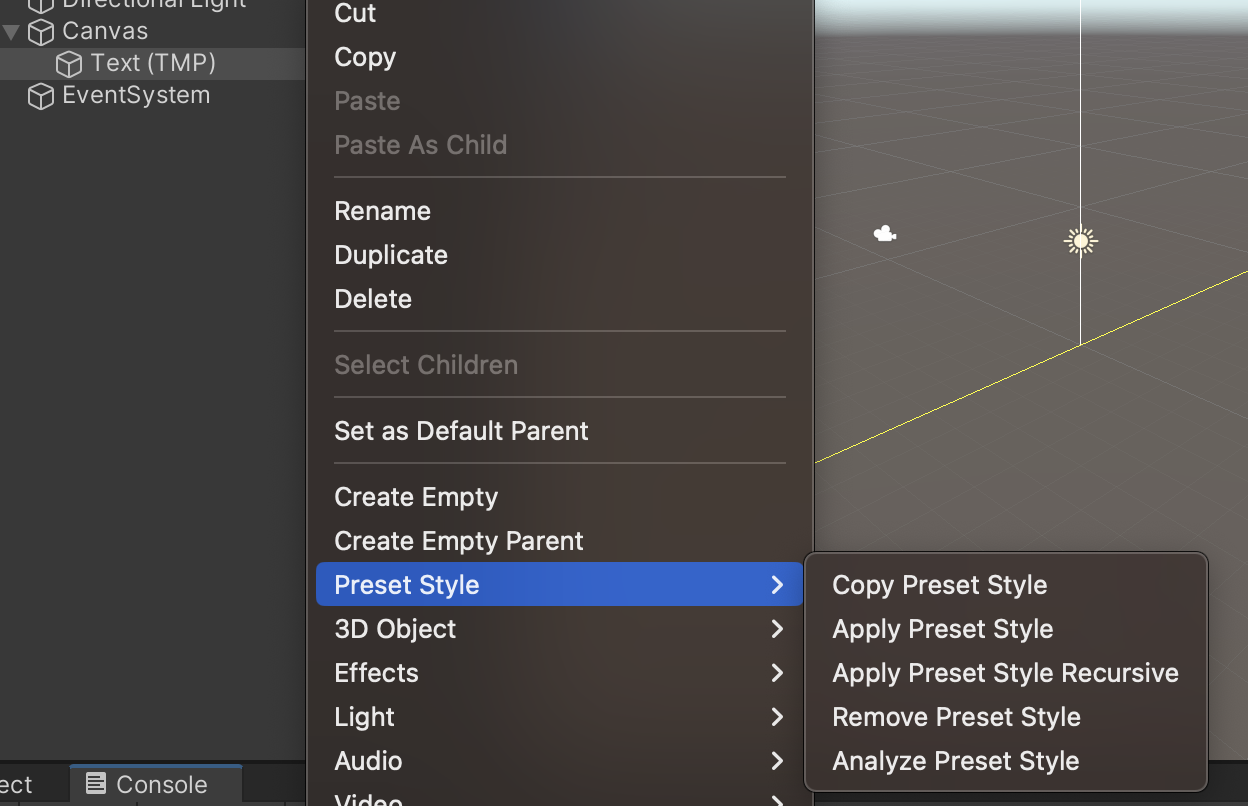Select Apply Preset Style Recursive
Screen dimensions: 1248x806
pos(1004,673)
